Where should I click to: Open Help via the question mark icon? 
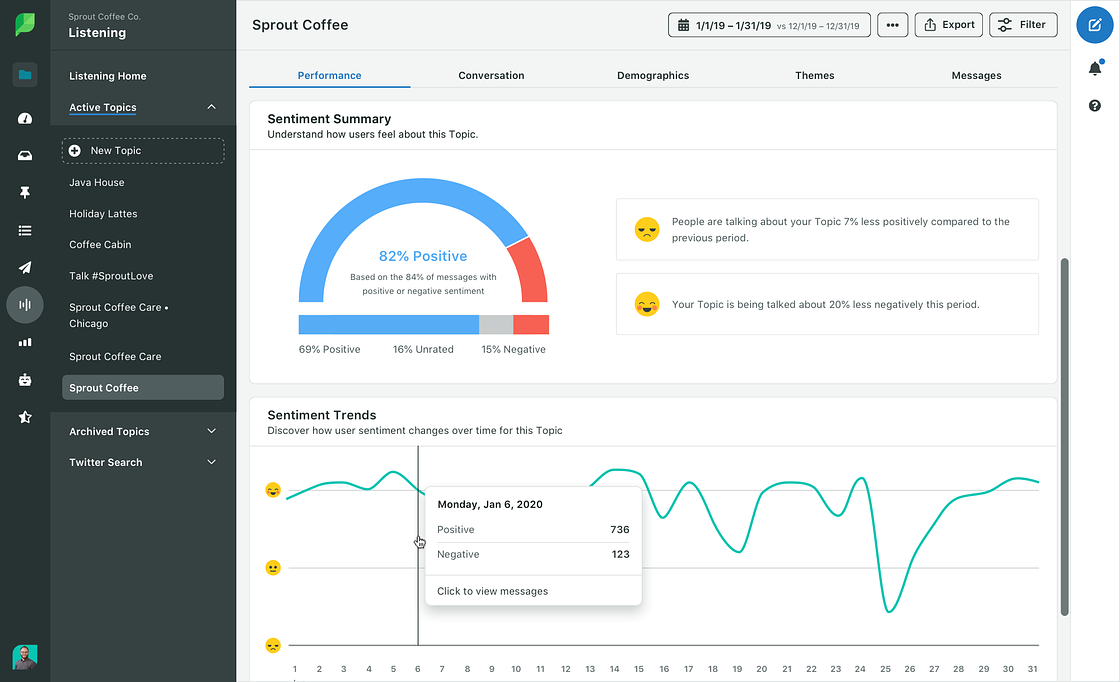pos(1094,105)
